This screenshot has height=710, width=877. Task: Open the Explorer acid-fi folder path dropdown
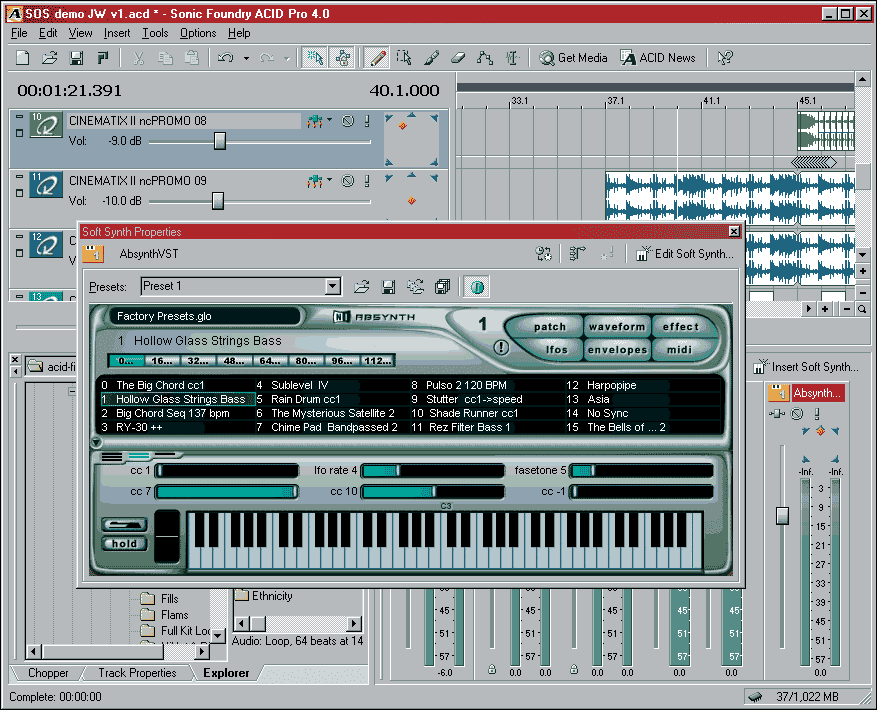tap(52, 366)
